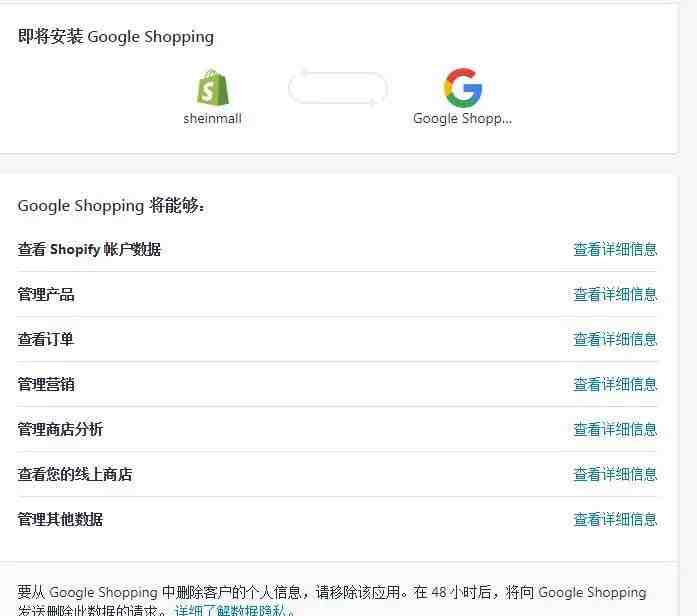The image size is (697, 616).
Task: Select the 管理营销 permission text
Action: click(x=46, y=384)
